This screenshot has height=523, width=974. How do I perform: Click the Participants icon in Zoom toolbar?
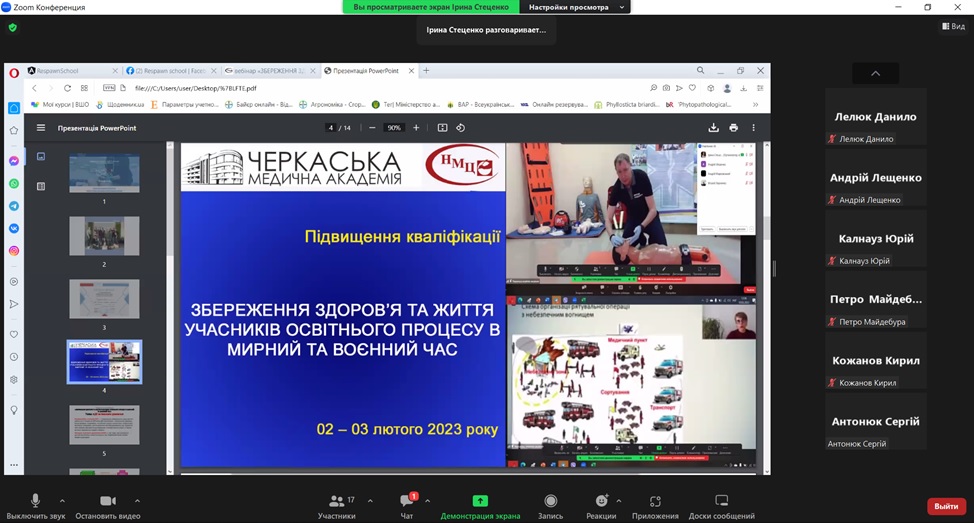click(x=336, y=501)
